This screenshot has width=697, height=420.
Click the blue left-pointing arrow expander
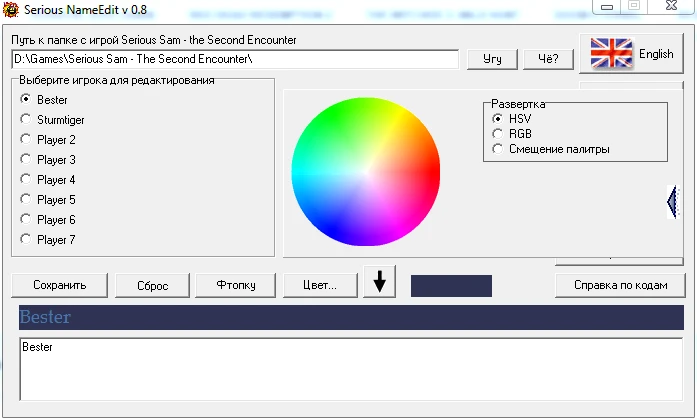click(671, 202)
